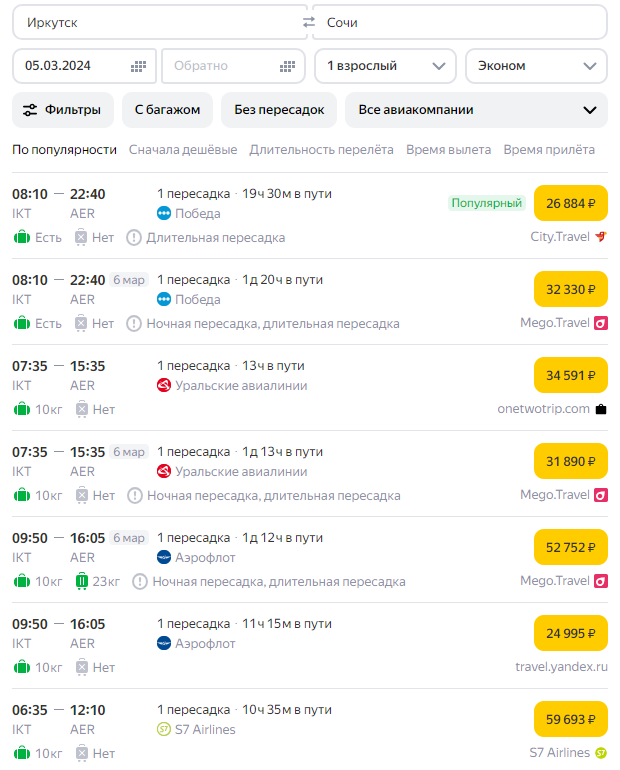Open calendar icon in return date field
This screenshot has height=770, width=620.
point(288,66)
